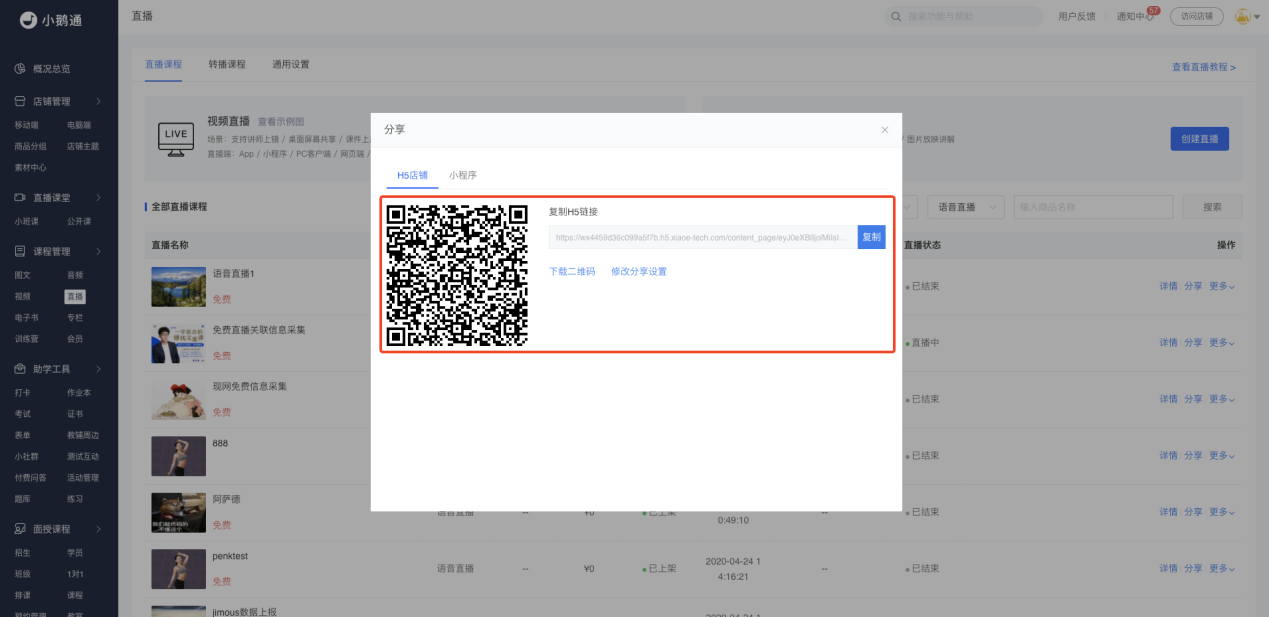1269x617 pixels.
Task: Switch to the 小程序 tab in share dialog
Action: tap(463, 175)
